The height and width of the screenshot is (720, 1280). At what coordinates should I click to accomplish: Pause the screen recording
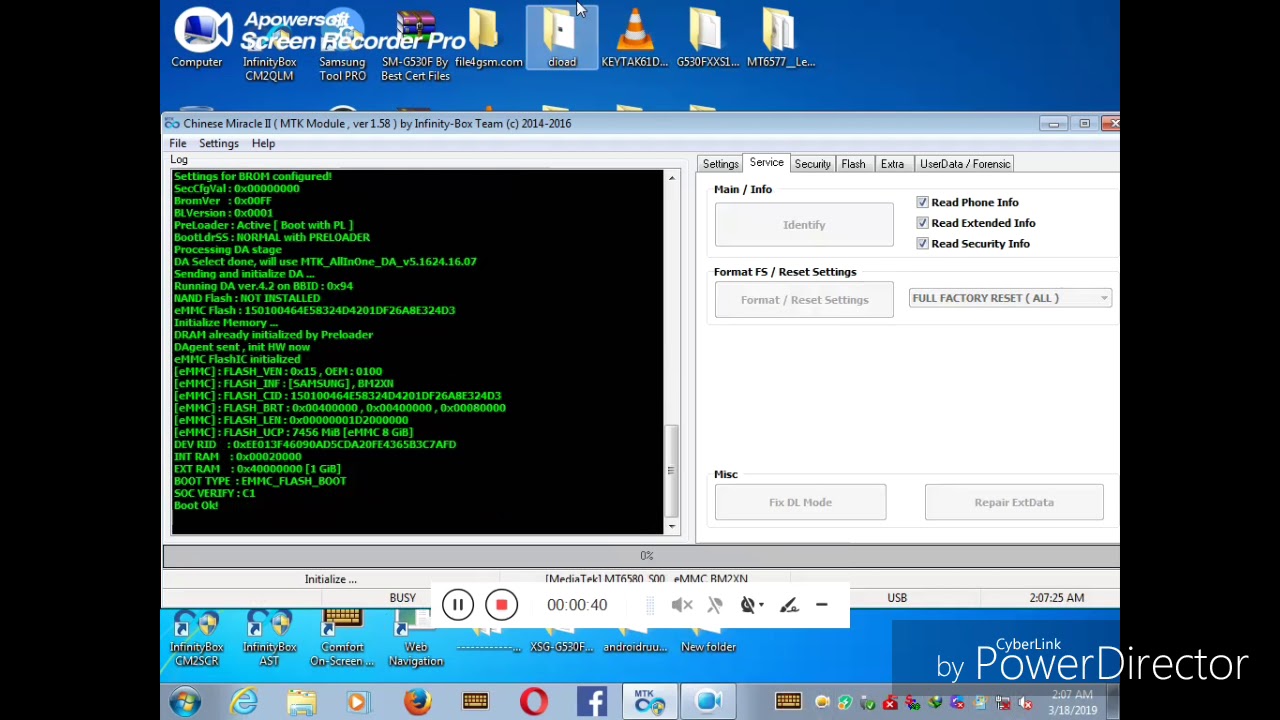pos(457,605)
